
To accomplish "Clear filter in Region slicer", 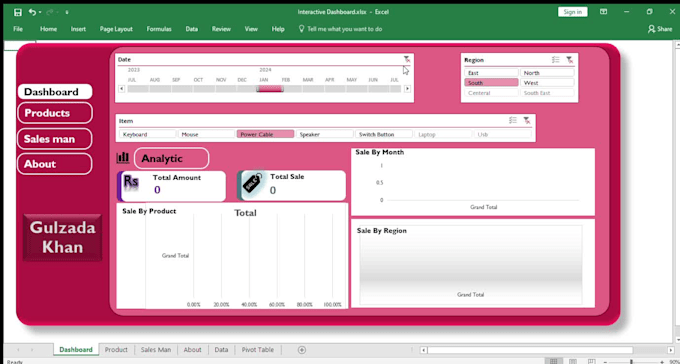I will [570, 60].
